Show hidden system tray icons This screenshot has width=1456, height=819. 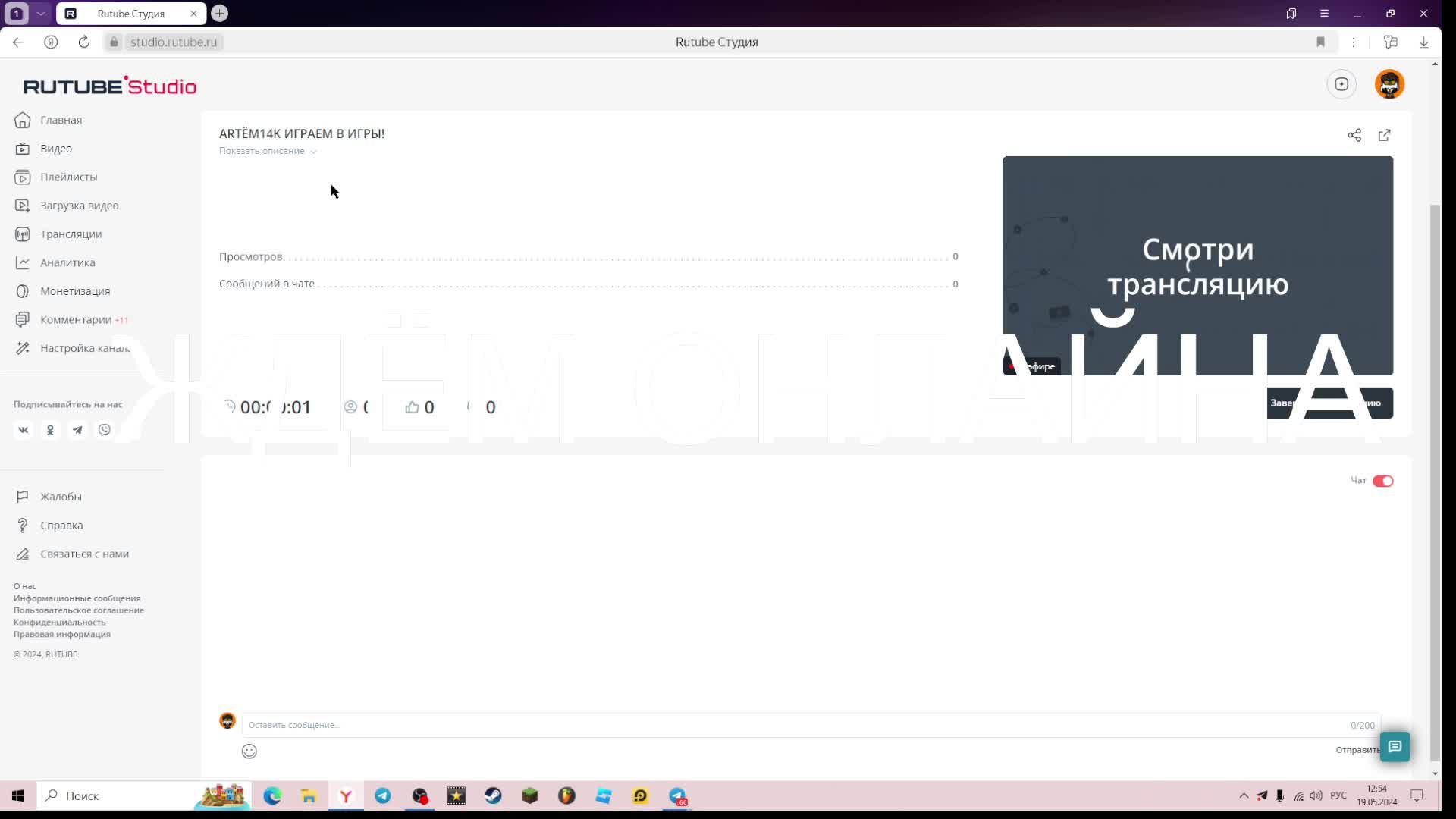point(1244,795)
